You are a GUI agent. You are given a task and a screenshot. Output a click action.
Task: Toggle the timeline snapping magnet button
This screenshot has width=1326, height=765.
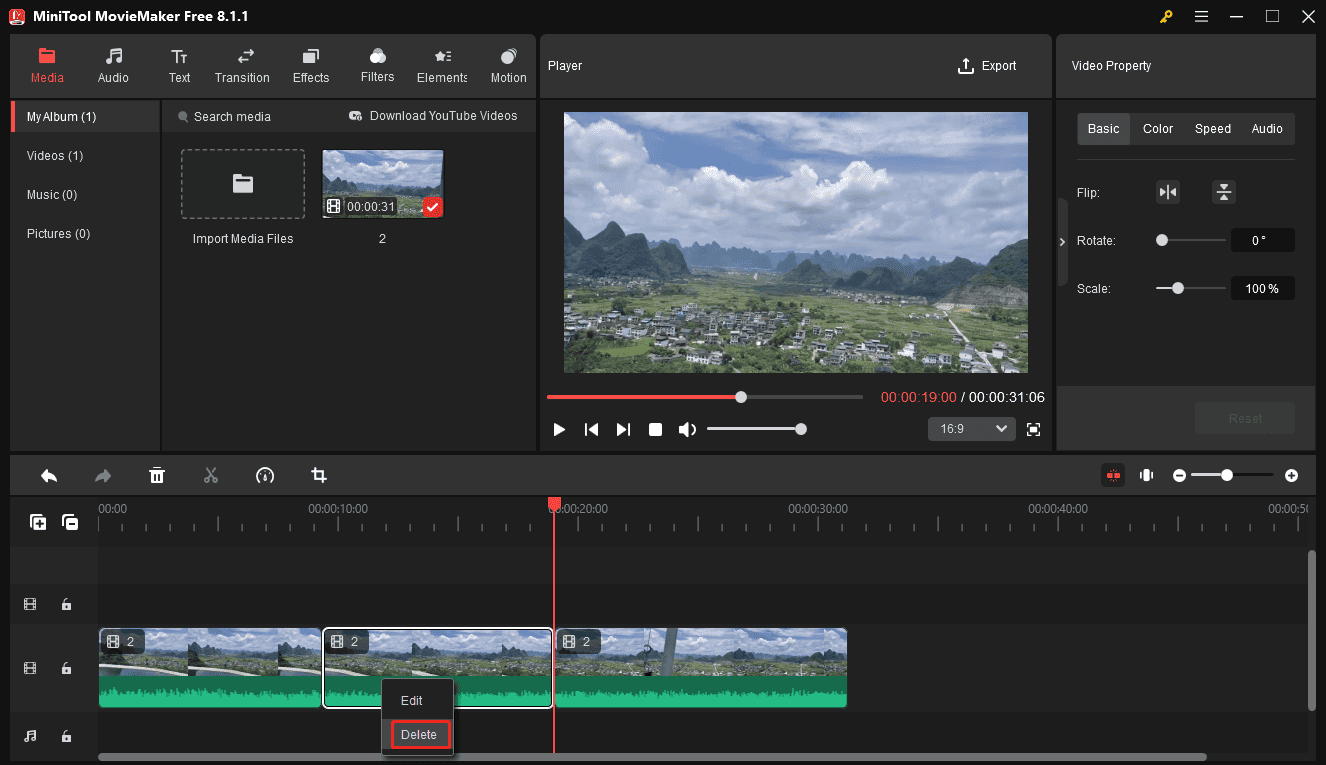click(x=1113, y=476)
